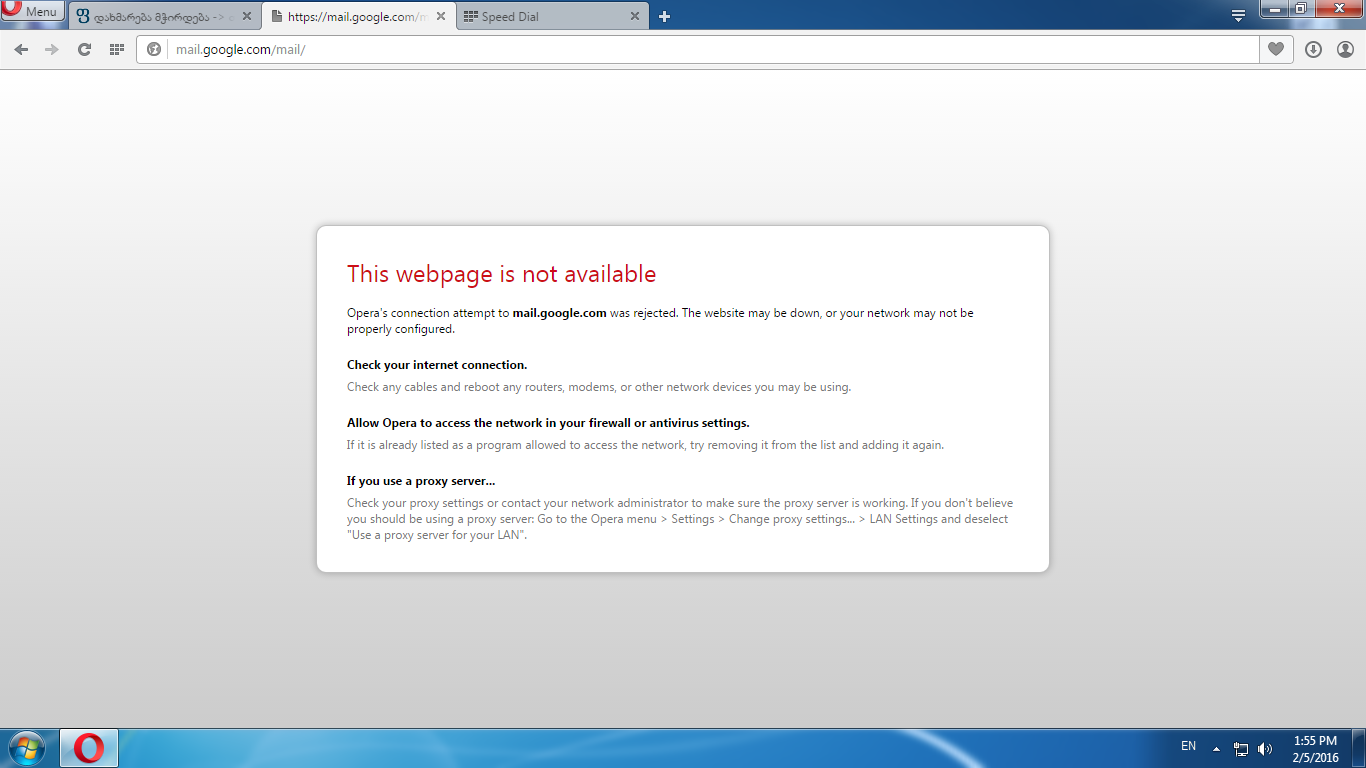The height and width of the screenshot is (768, 1366).
Task: Close the Georgian-titled first tab
Action: click(246, 16)
